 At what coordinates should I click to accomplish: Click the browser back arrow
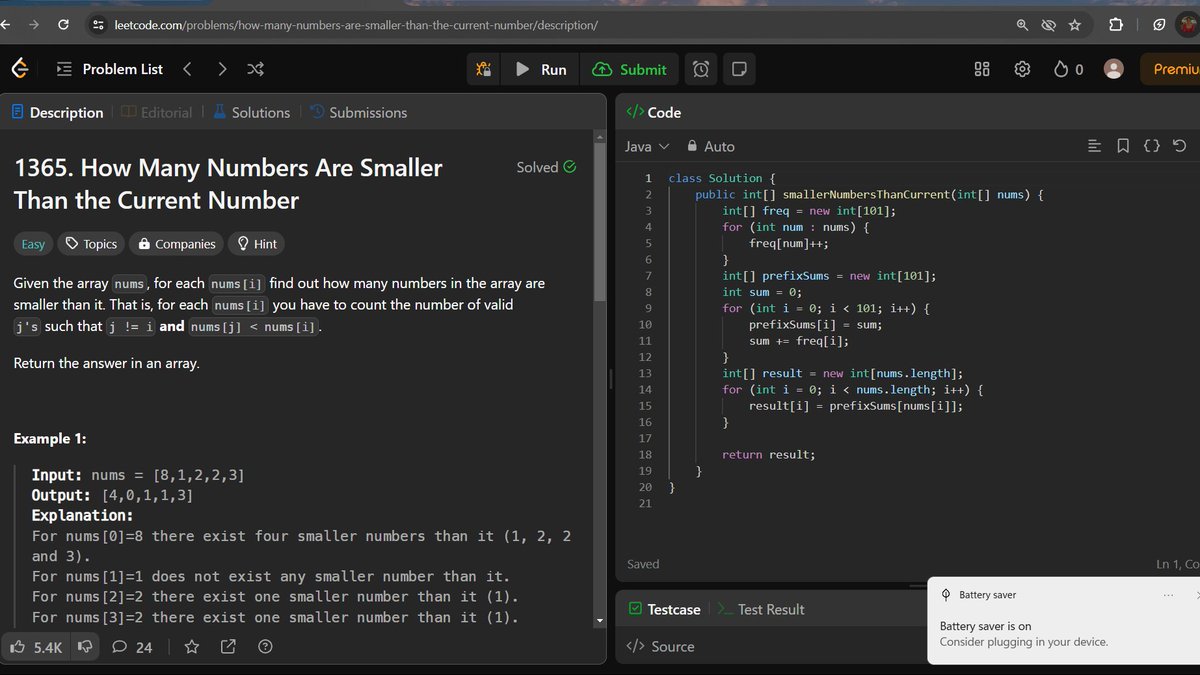tap(6, 24)
